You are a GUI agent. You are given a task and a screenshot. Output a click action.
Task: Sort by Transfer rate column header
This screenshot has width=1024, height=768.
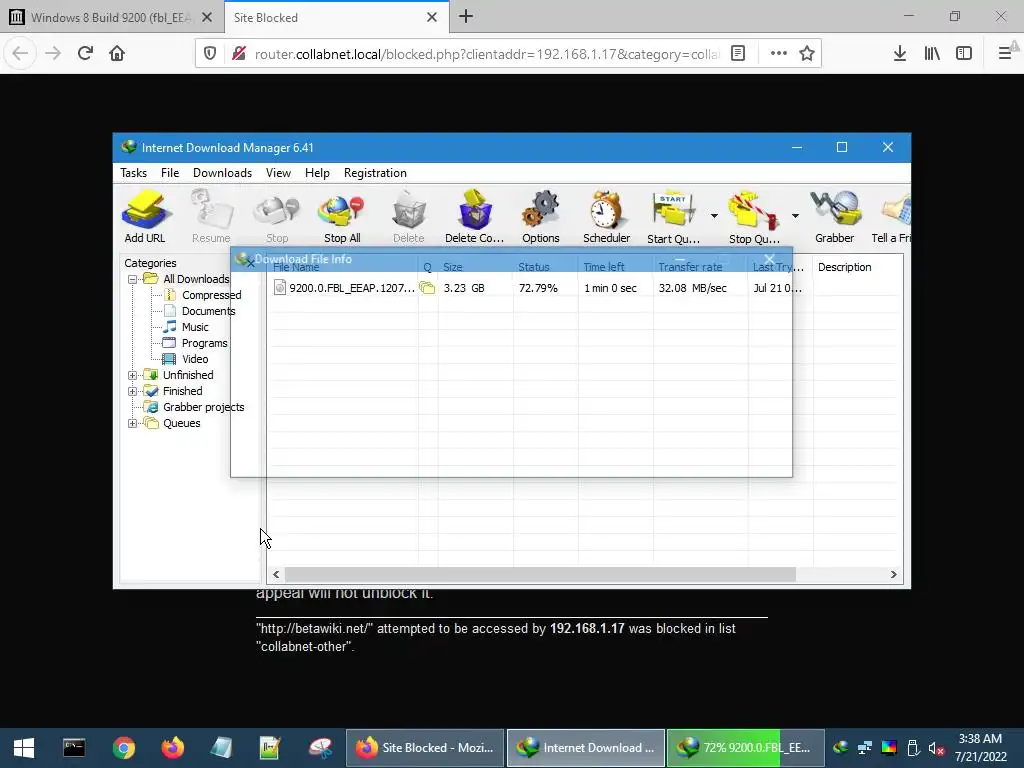(700, 267)
